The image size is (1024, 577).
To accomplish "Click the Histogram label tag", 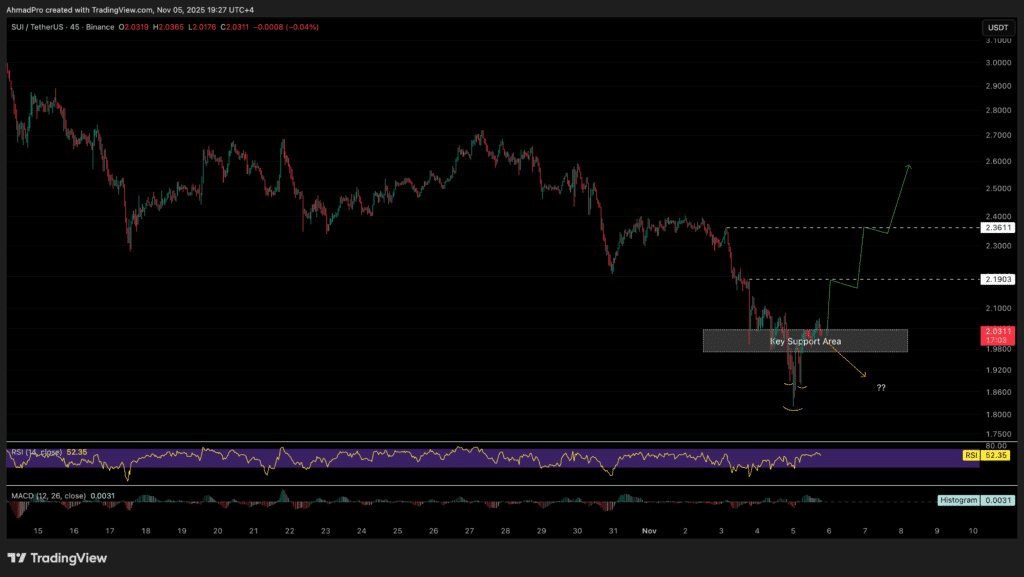I will coord(958,499).
